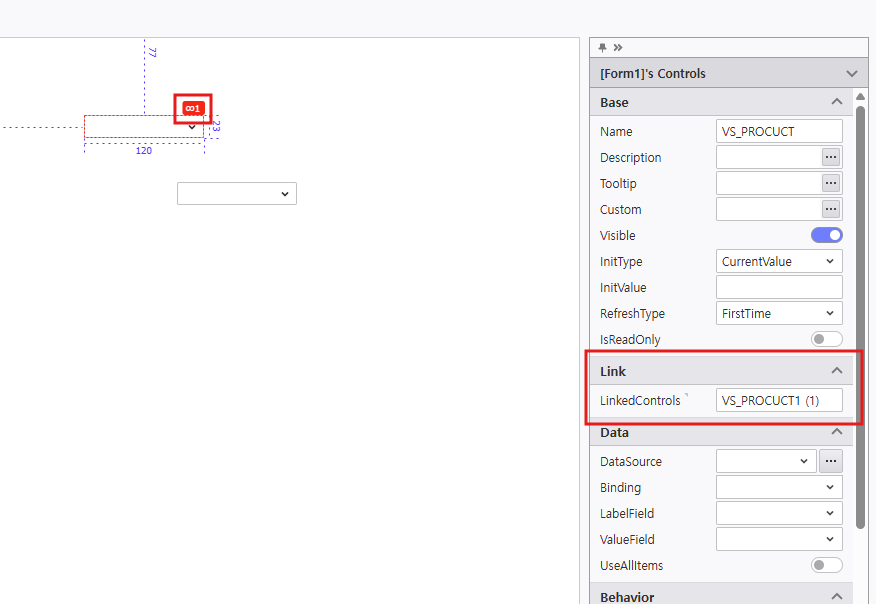Collapse the Data section
The width and height of the screenshot is (876, 604).
pyautogui.click(x=836, y=431)
